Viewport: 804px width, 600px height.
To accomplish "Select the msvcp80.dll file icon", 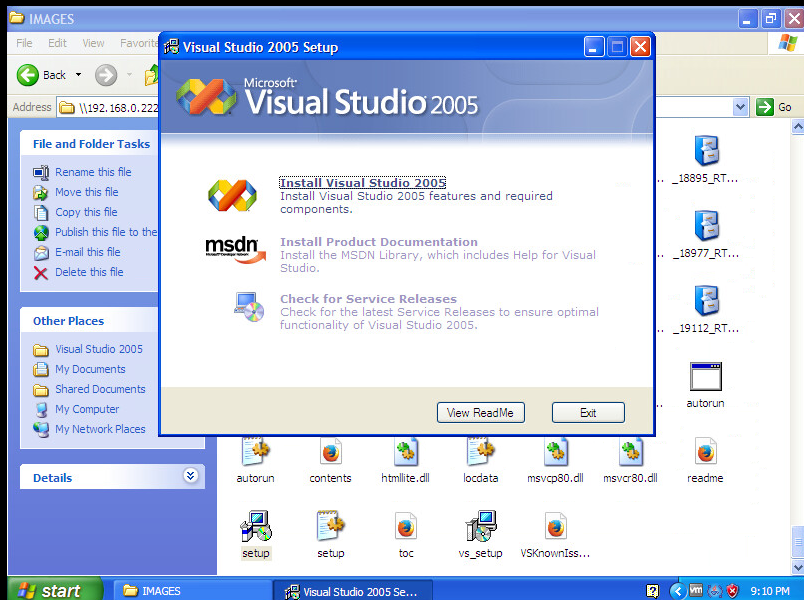I will pos(555,453).
